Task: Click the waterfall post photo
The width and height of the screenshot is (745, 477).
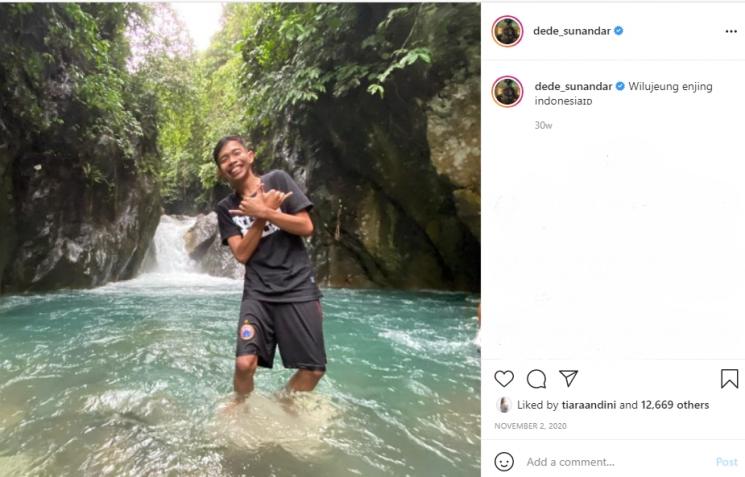Action: [x=240, y=238]
